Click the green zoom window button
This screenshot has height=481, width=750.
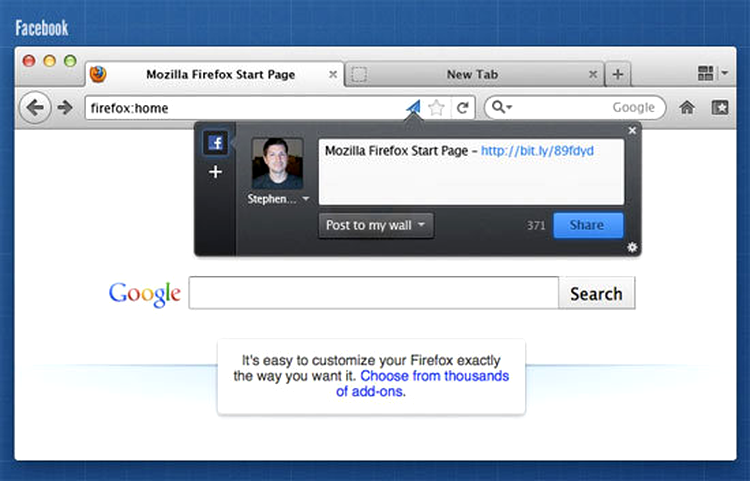(x=70, y=61)
